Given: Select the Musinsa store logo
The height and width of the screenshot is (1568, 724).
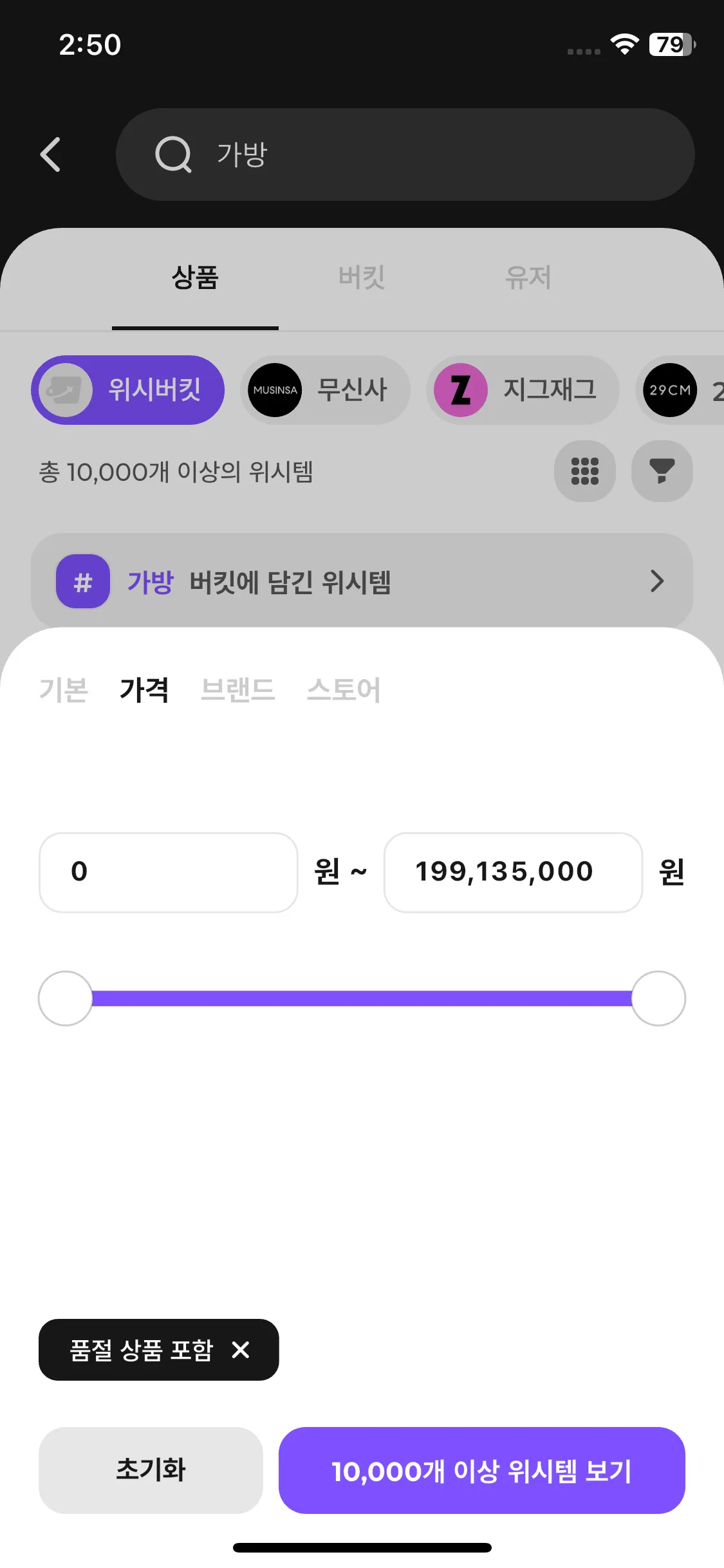Looking at the screenshot, I should tap(275, 390).
